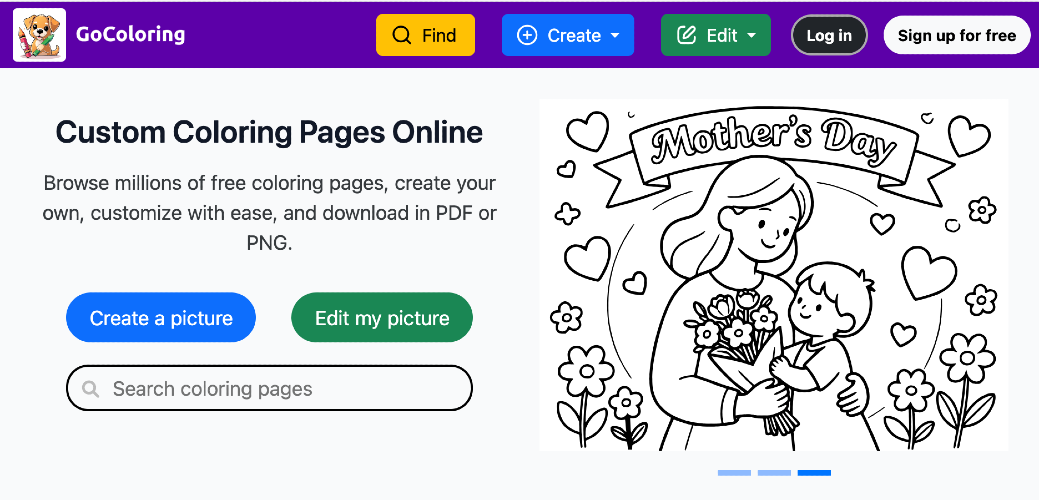This screenshot has width=1039, height=500.
Task: Click Sign up for free button
Action: (957, 35)
